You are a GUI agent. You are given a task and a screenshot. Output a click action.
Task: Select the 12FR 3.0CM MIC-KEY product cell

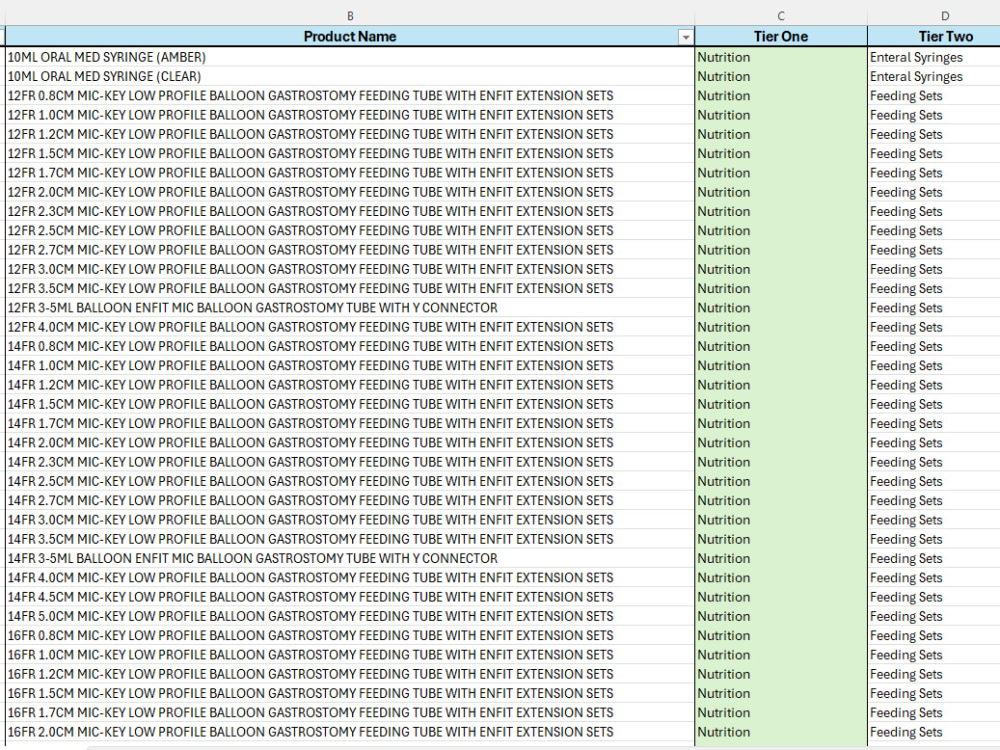click(x=349, y=269)
